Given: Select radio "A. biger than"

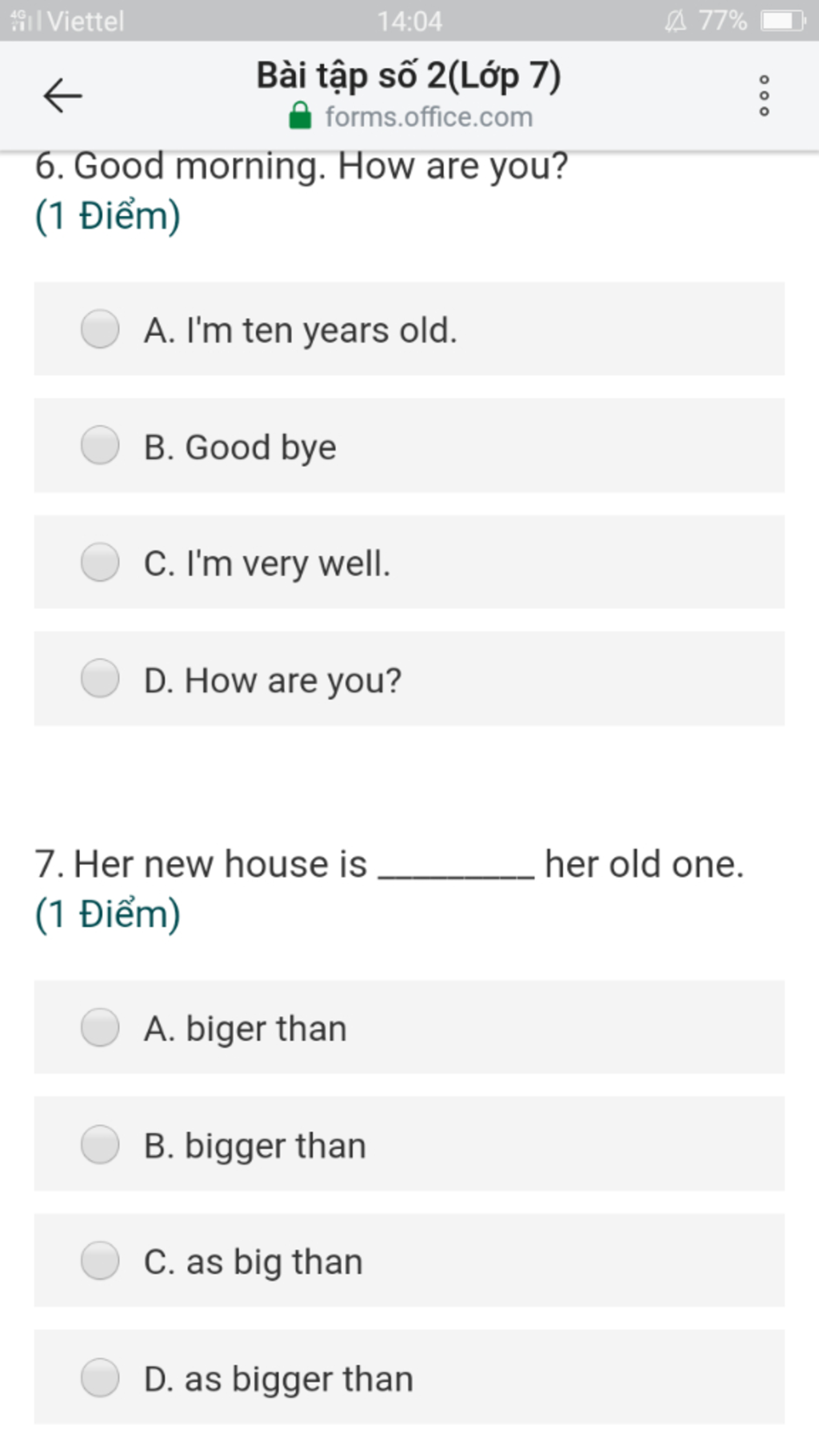Looking at the screenshot, I should tap(100, 1027).
